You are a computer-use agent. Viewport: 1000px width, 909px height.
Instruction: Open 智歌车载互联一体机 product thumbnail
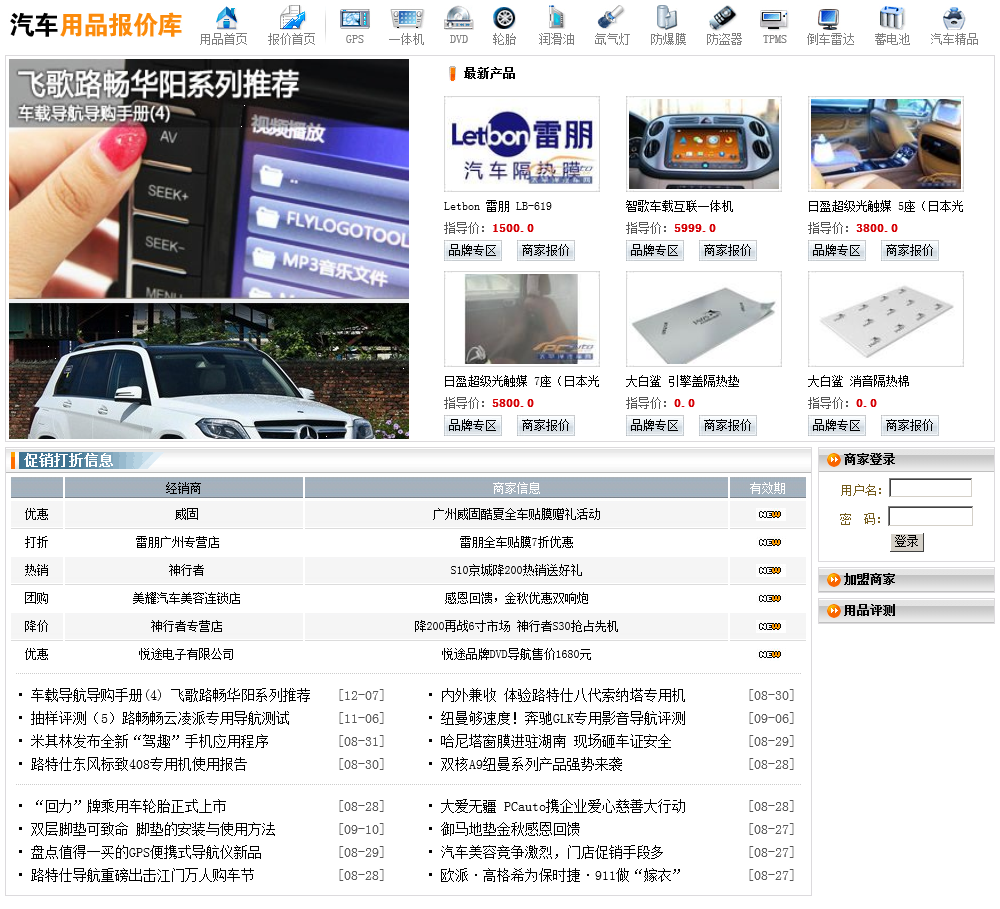tap(703, 144)
